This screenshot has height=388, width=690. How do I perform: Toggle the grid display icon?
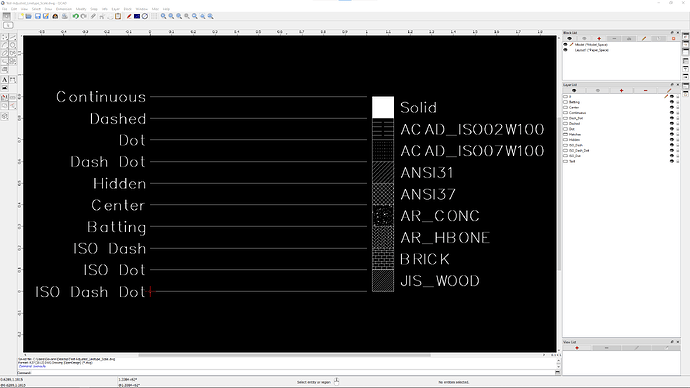[x=154, y=16]
